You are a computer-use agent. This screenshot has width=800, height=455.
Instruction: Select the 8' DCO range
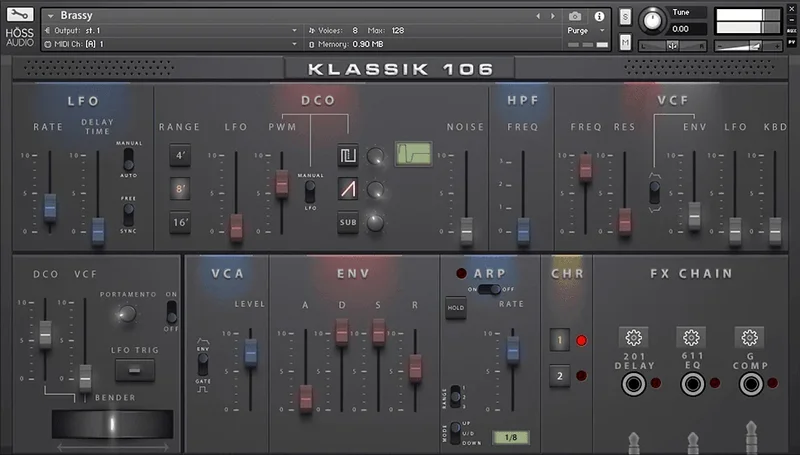180,189
